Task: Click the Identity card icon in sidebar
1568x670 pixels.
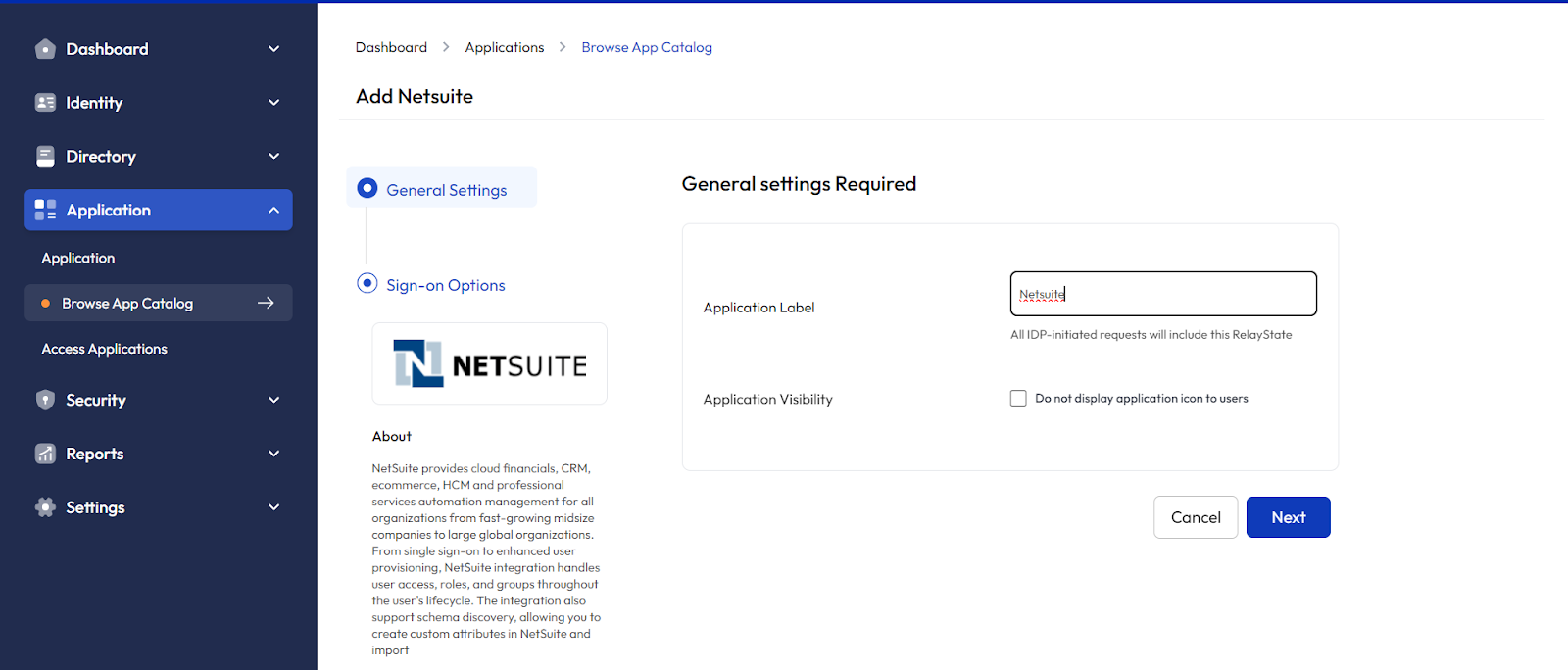Action: (45, 103)
